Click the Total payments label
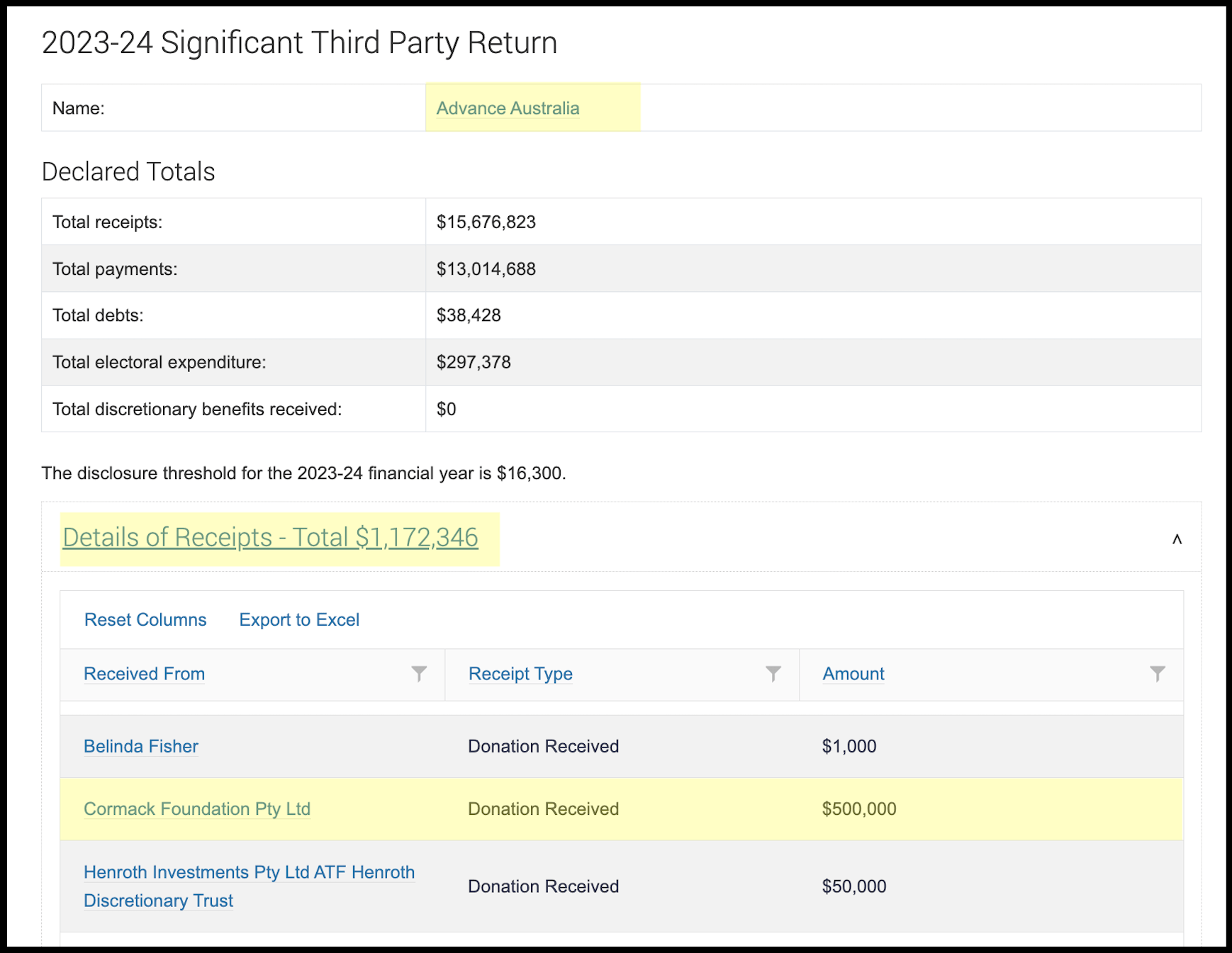The height and width of the screenshot is (953, 1232). click(115, 269)
